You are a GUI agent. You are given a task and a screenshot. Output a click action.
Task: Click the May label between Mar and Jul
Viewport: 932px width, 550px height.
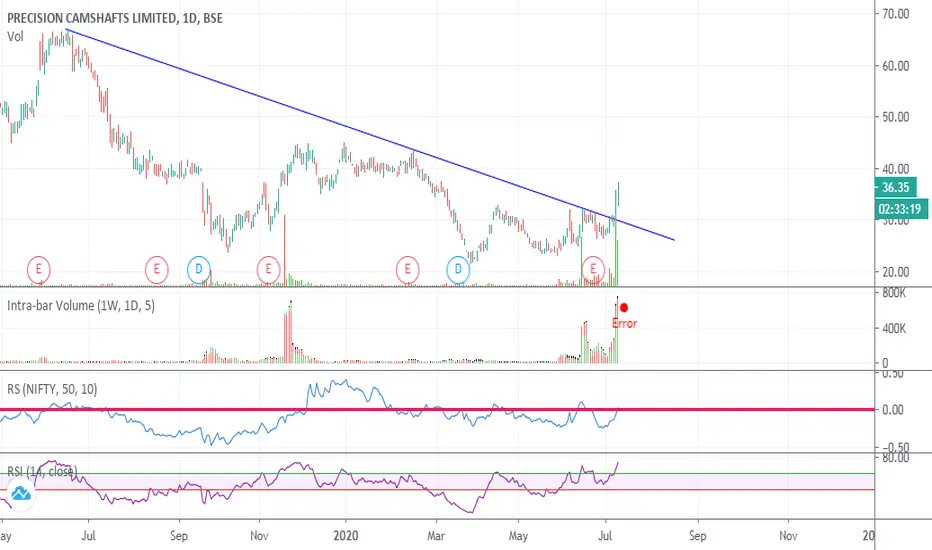[x=518, y=536]
